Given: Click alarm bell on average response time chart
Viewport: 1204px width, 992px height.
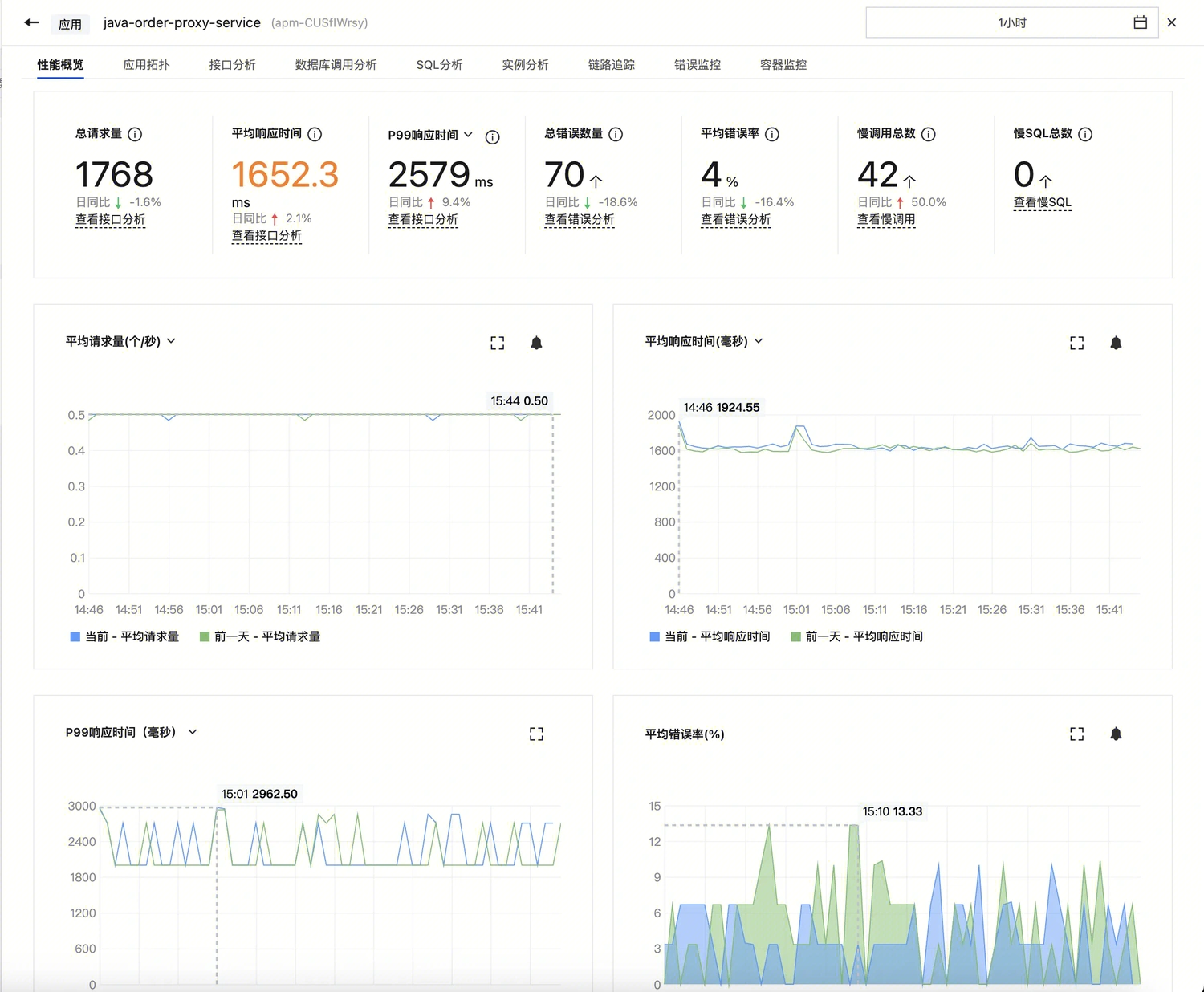Looking at the screenshot, I should pyautogui.click(x=1116, y=343).
